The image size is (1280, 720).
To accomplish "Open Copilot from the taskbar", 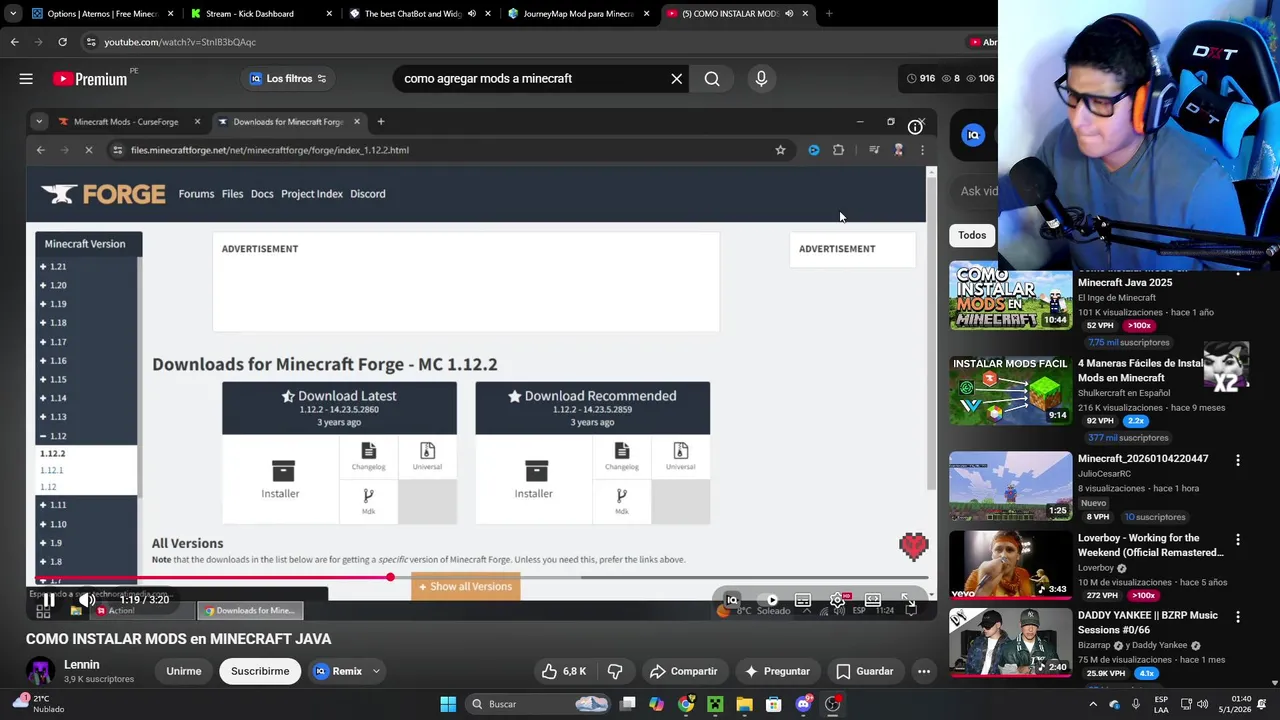I will pyautogui.click(x=656, y=704).
